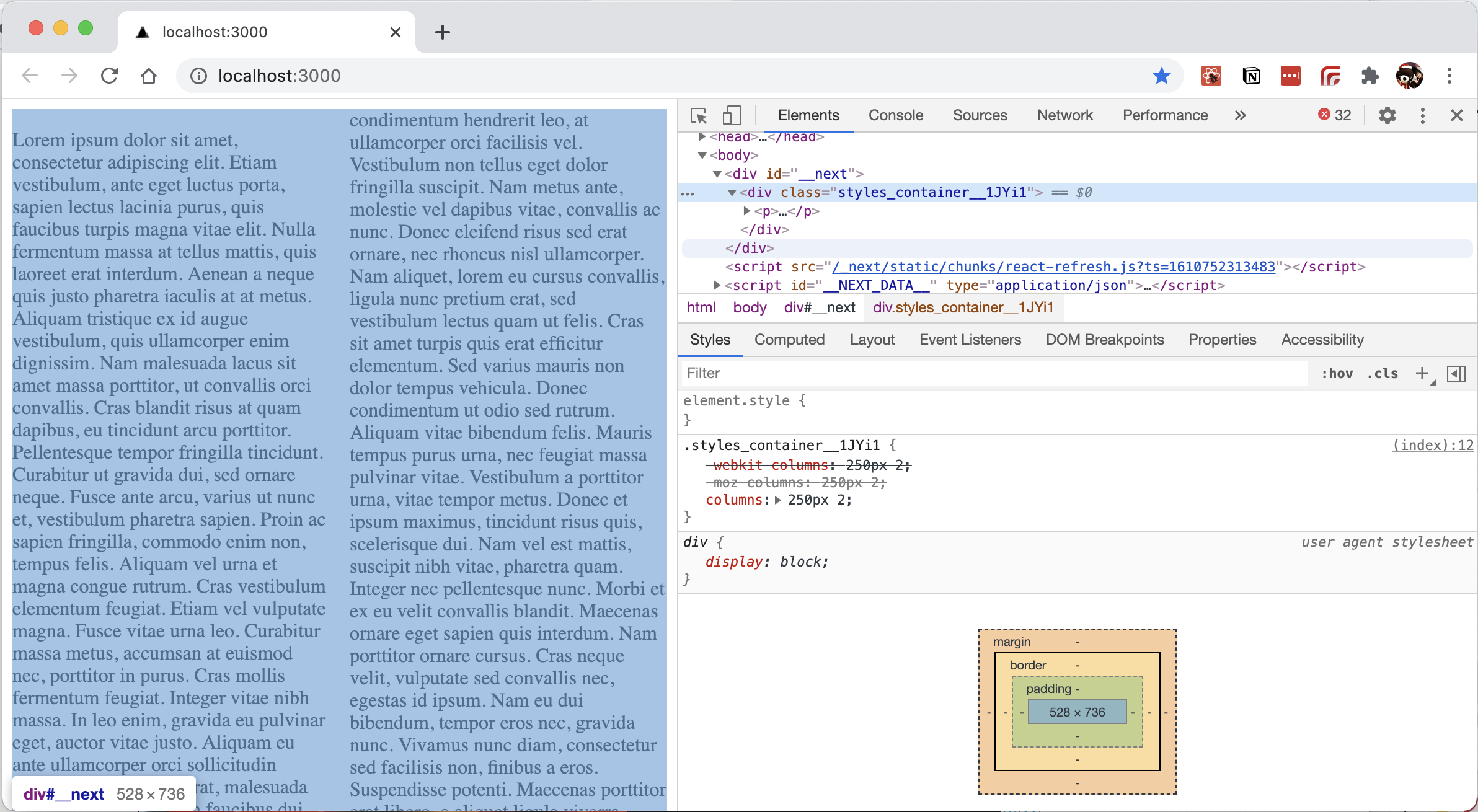Switch to the Console tab

[x=896, y=115]
